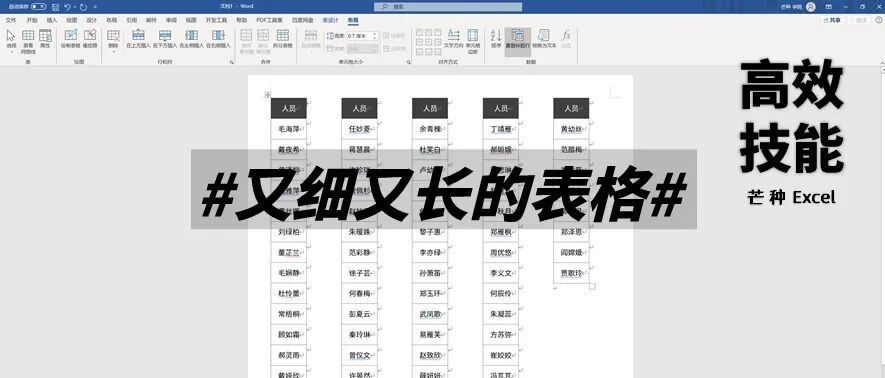Click Text Direction (文字方向) icon

453,35
